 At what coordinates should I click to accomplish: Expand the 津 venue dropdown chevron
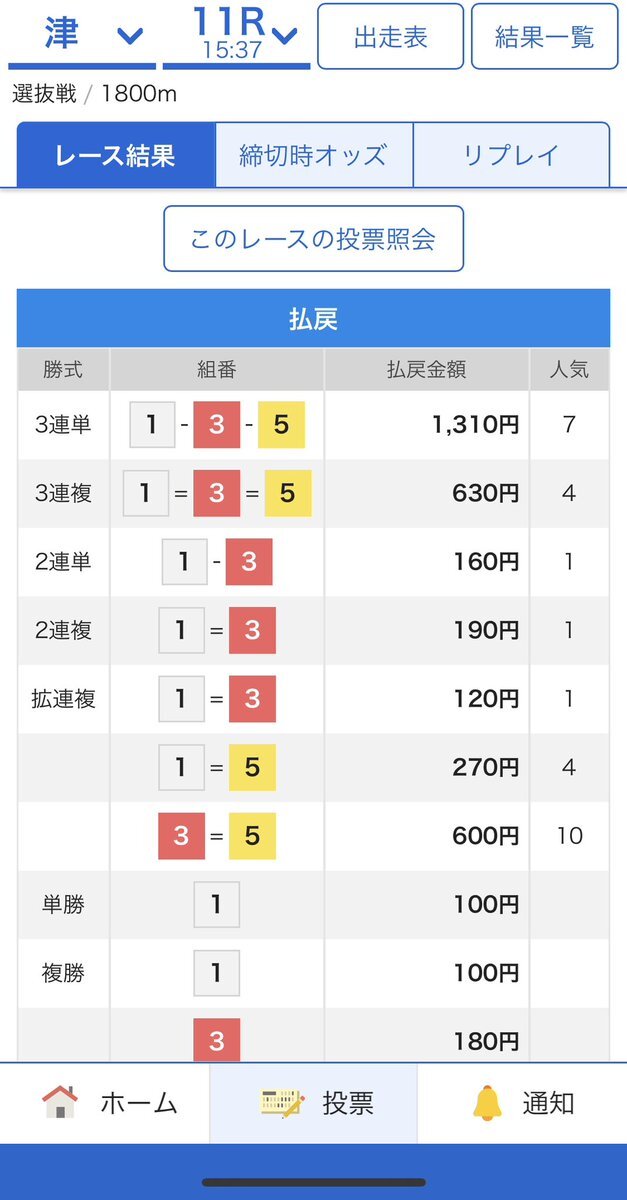coord(130,37)
